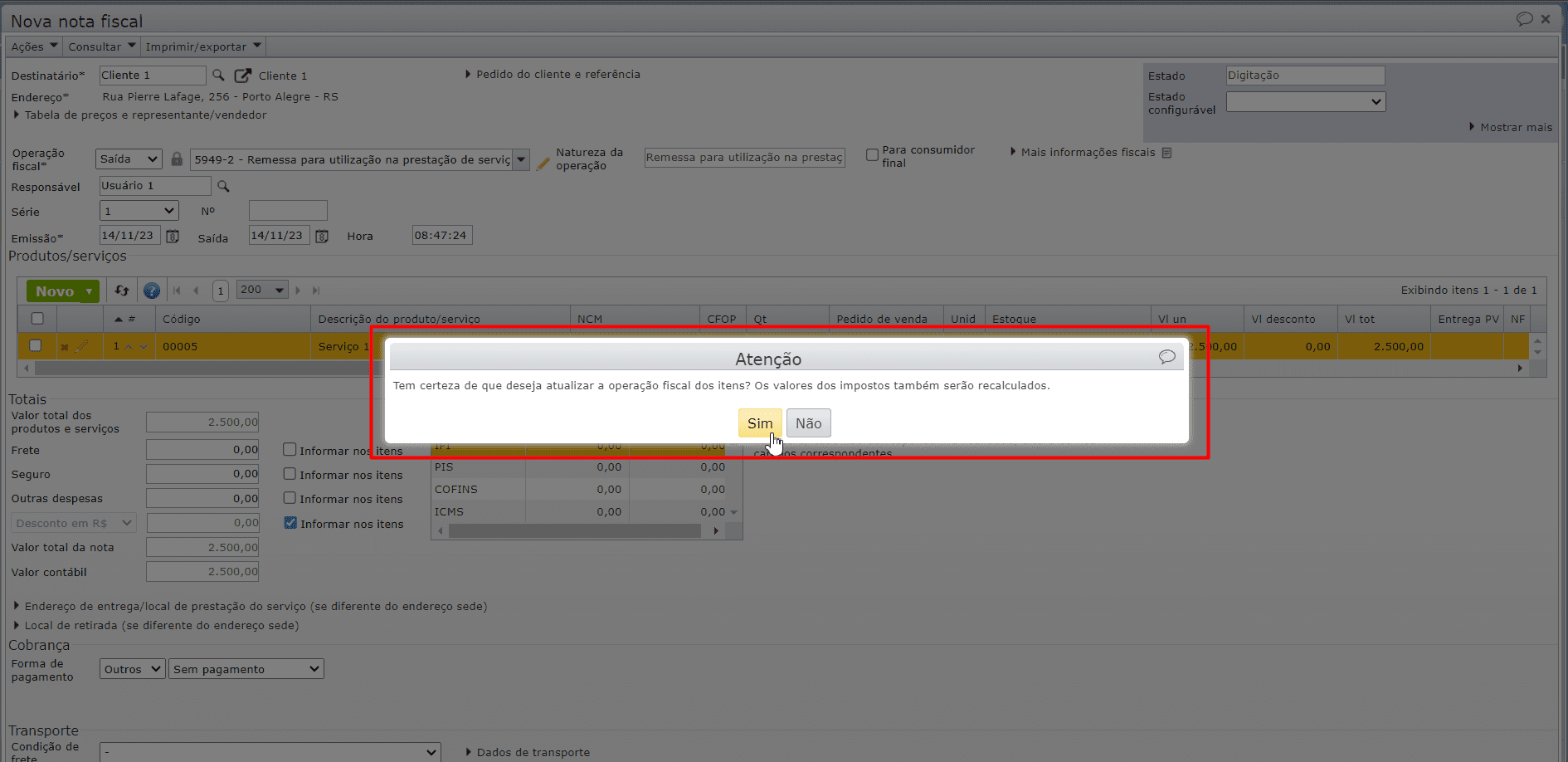Screen dimensions: 1568x762
Task: Click the lock icon beside Operação fiscal
Action: (177, 159)
